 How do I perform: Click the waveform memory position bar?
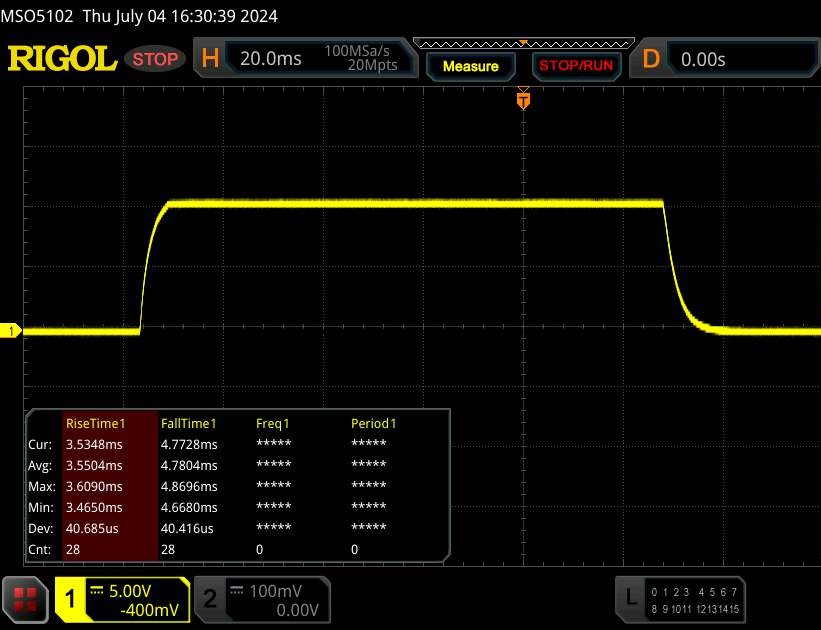(522, 43)
